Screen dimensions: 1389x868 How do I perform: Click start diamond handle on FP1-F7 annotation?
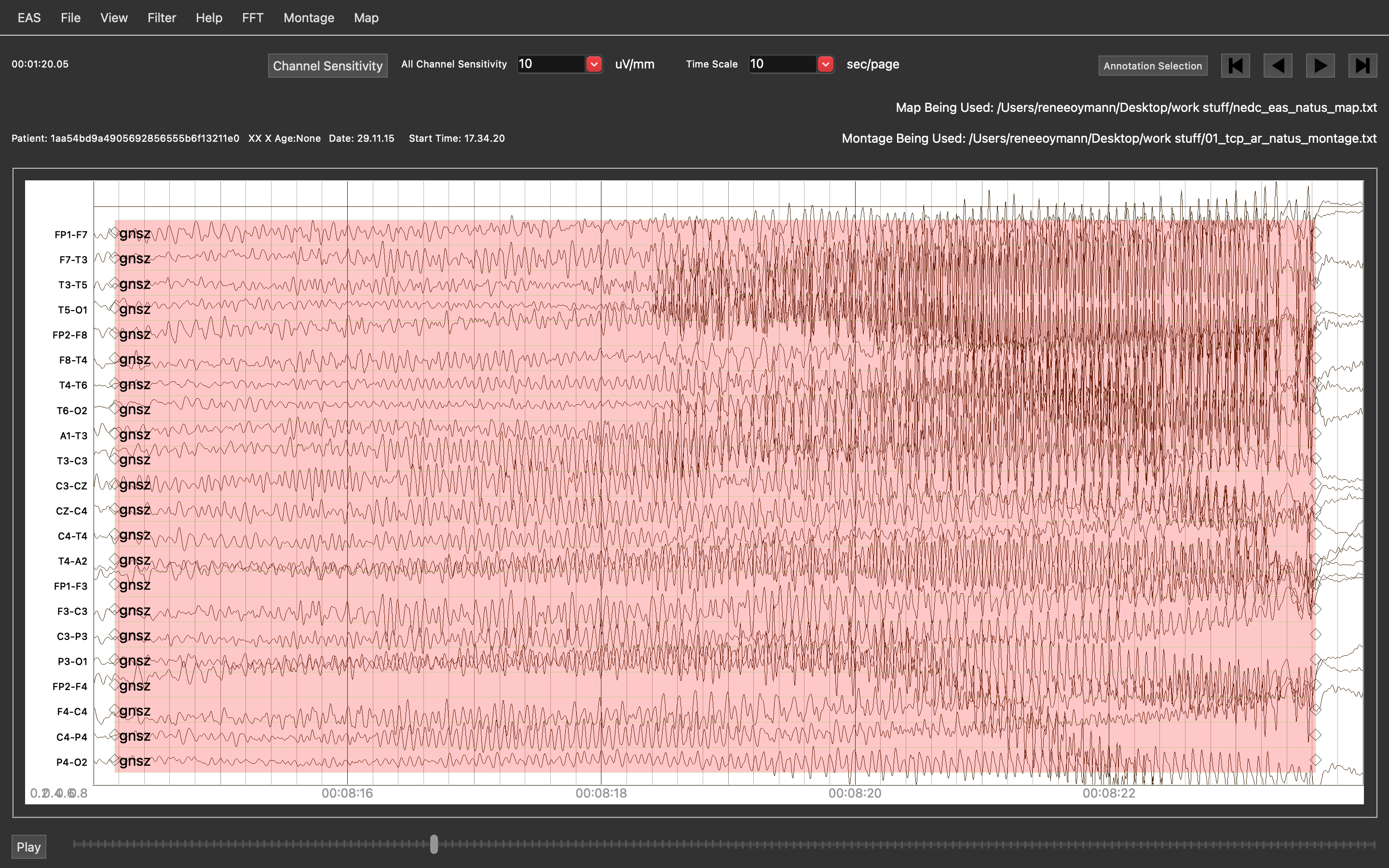click(x=115, y=232)
